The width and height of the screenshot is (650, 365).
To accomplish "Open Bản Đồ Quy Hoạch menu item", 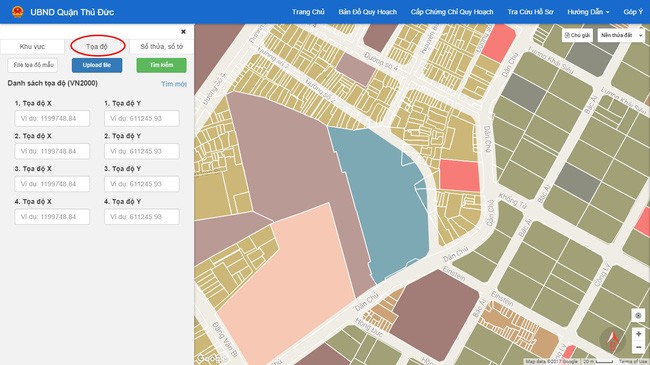I will pyautogui.click(x=367, y=12).
